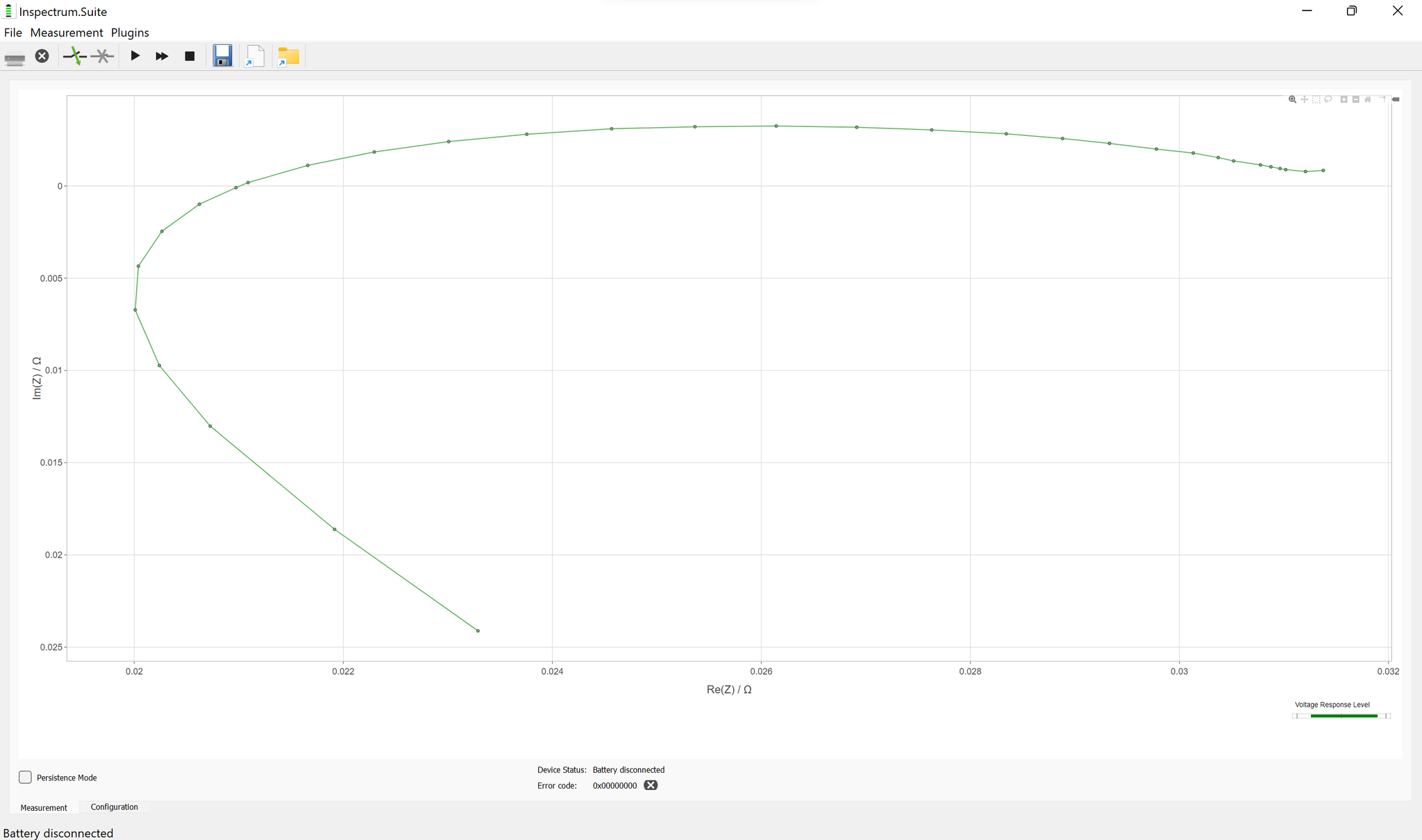Close the Inspectrum.Suite window
Image resolution: width=1422 pixels, height=840 pixels.
point(1398,11)
